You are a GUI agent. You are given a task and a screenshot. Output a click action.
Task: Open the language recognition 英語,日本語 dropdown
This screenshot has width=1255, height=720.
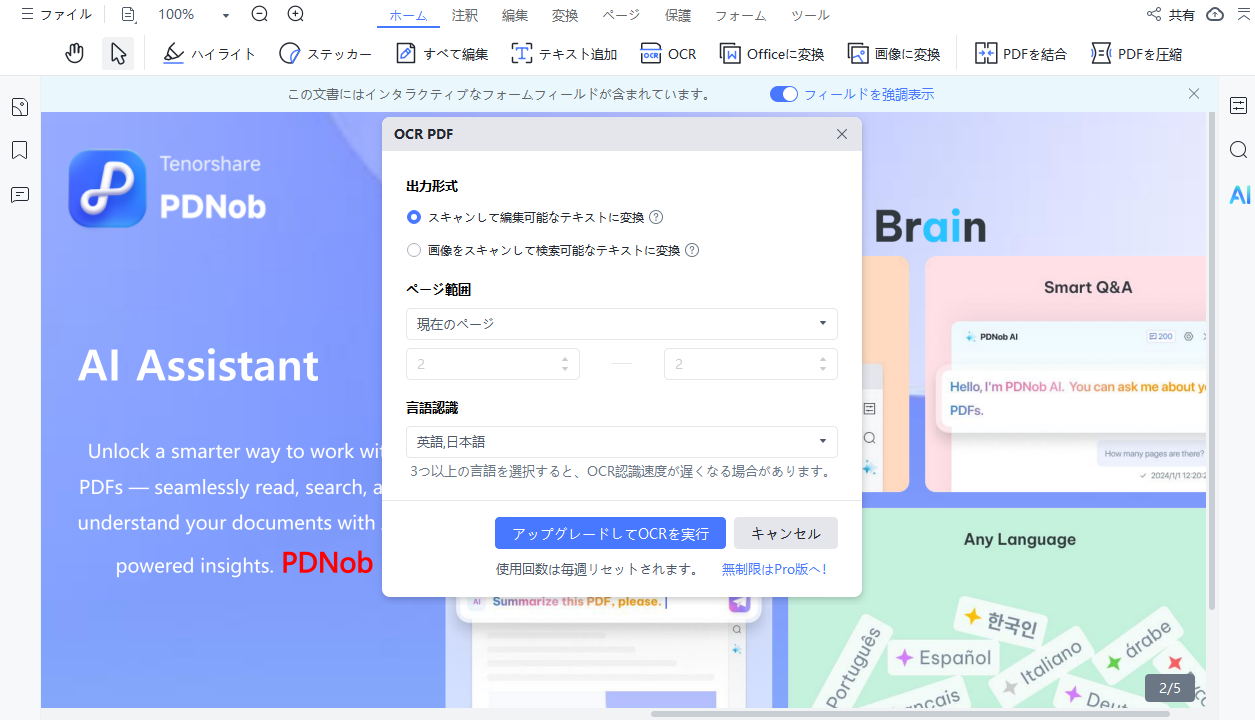click(622, 442)
